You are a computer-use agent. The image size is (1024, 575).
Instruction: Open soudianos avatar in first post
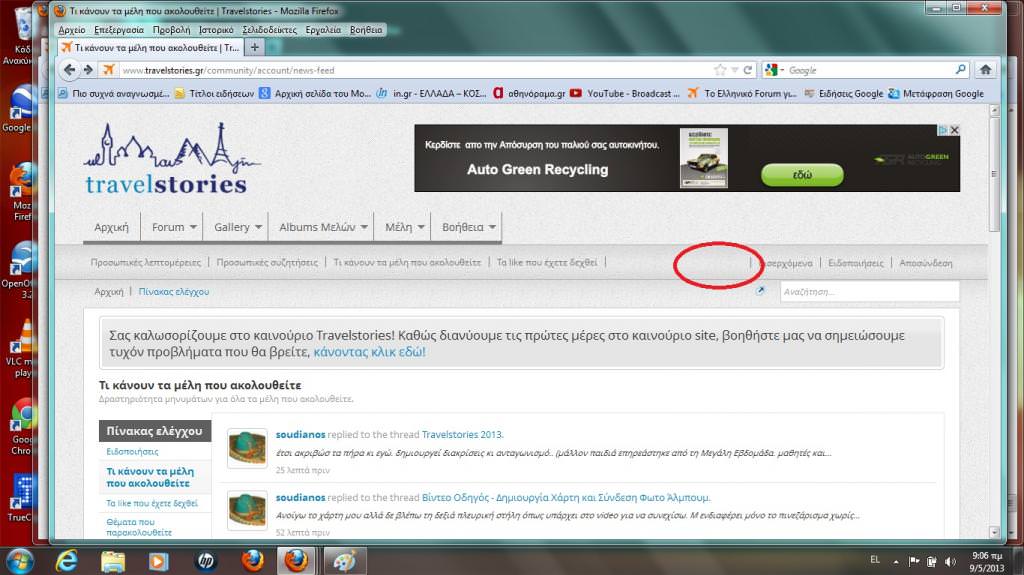[x=247, y=448]
